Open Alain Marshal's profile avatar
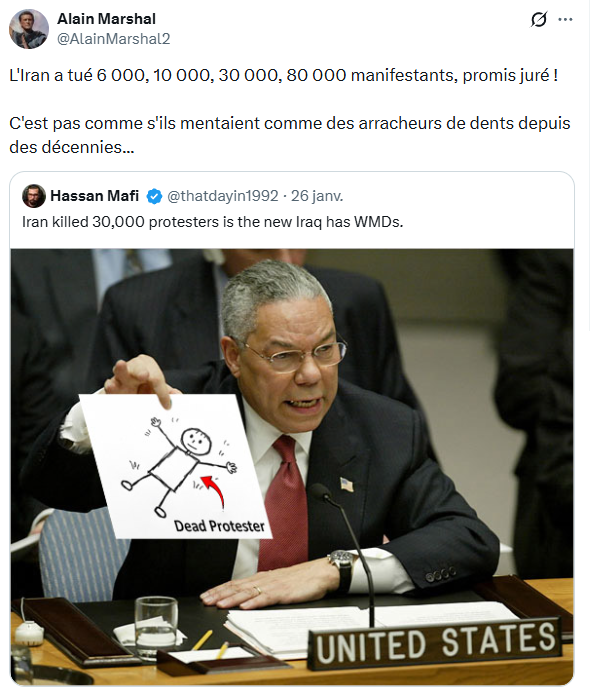 point(29,29)
